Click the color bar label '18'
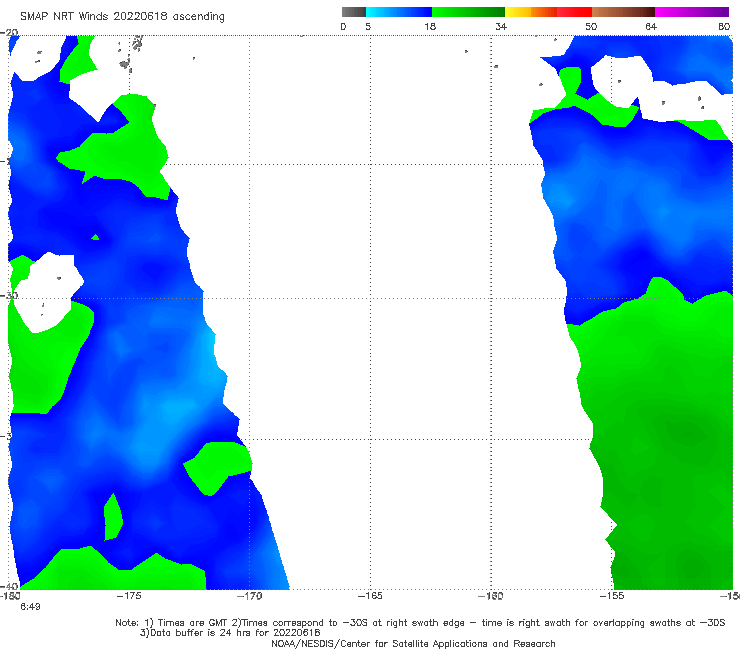 [x=430, y=26]
